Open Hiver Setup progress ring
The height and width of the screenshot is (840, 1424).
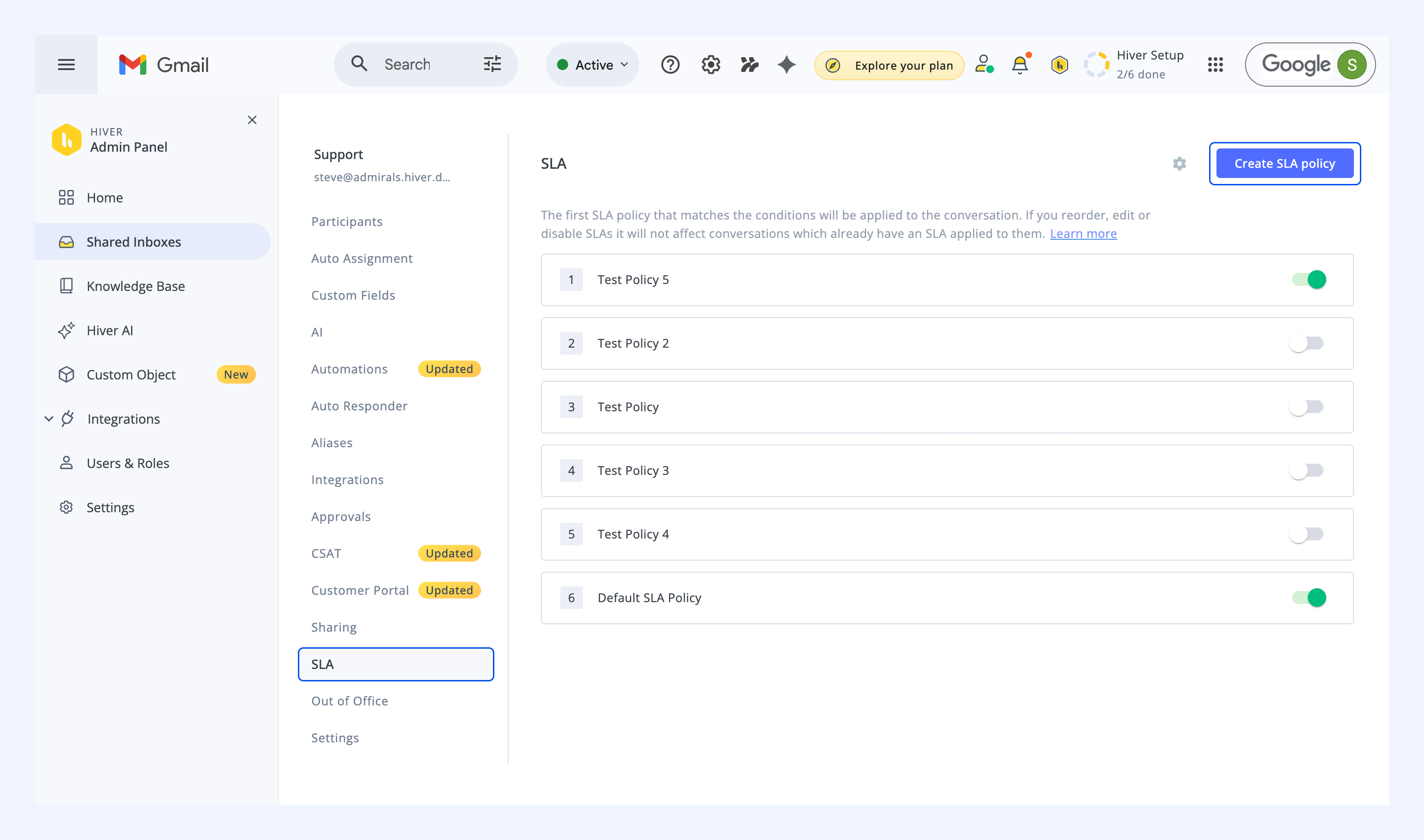[1096, 65]
